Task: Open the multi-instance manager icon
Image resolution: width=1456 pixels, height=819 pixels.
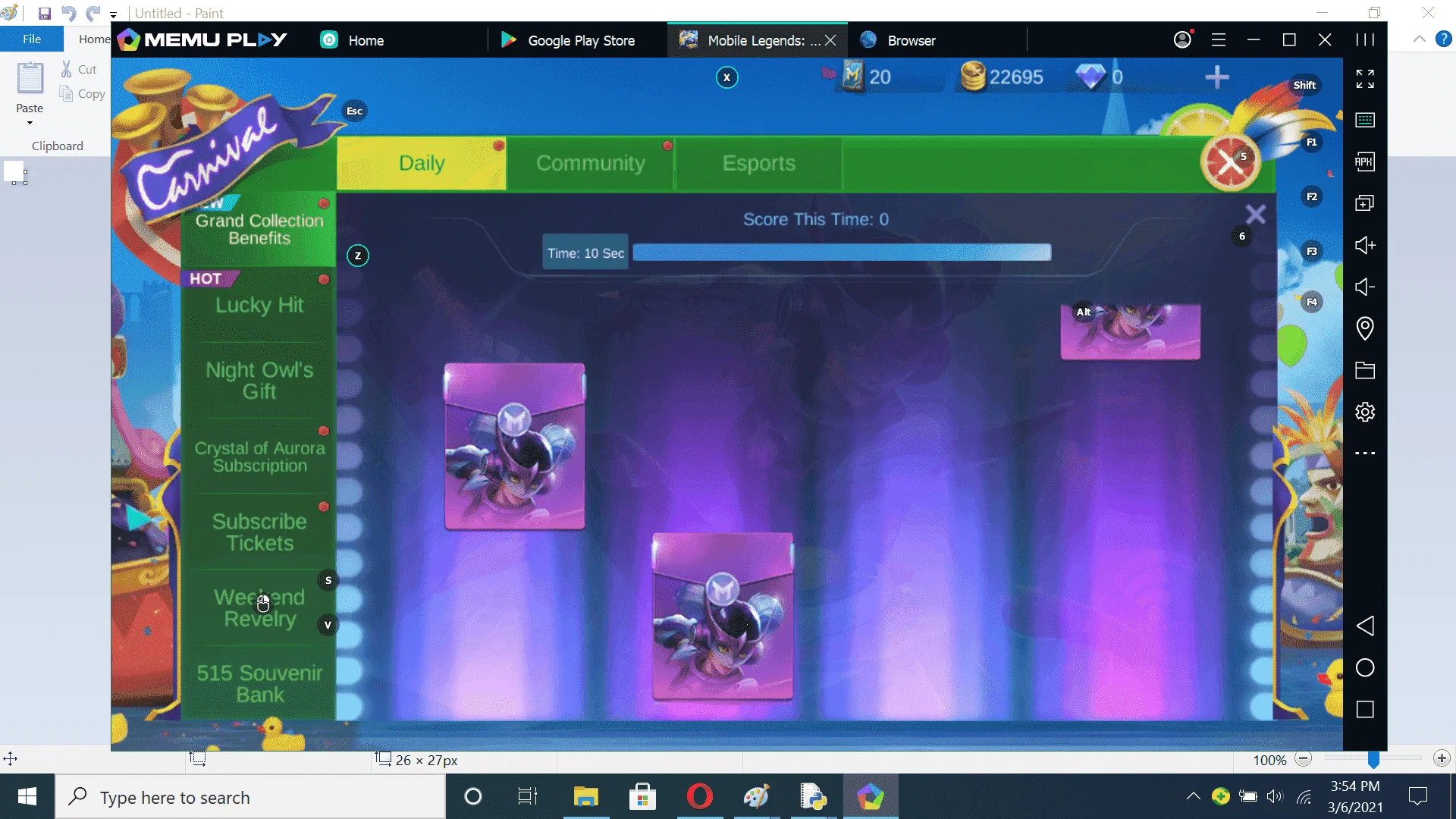Action: pyautogui.click(x=1365, y=203)
